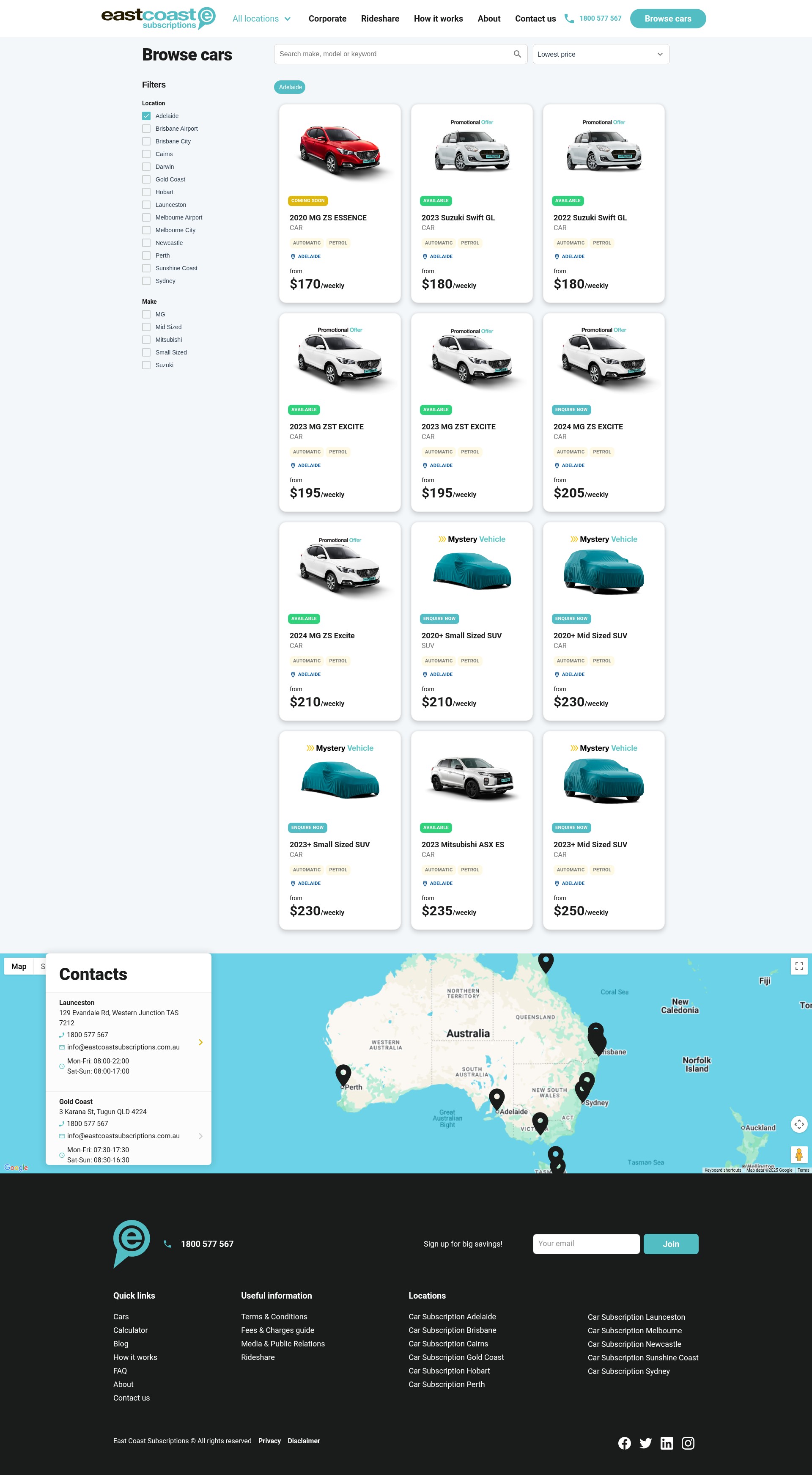The height and width of the screenshot is (1475, 812).
Task: Go to How it works page
Action: click(x=438, y=19)
